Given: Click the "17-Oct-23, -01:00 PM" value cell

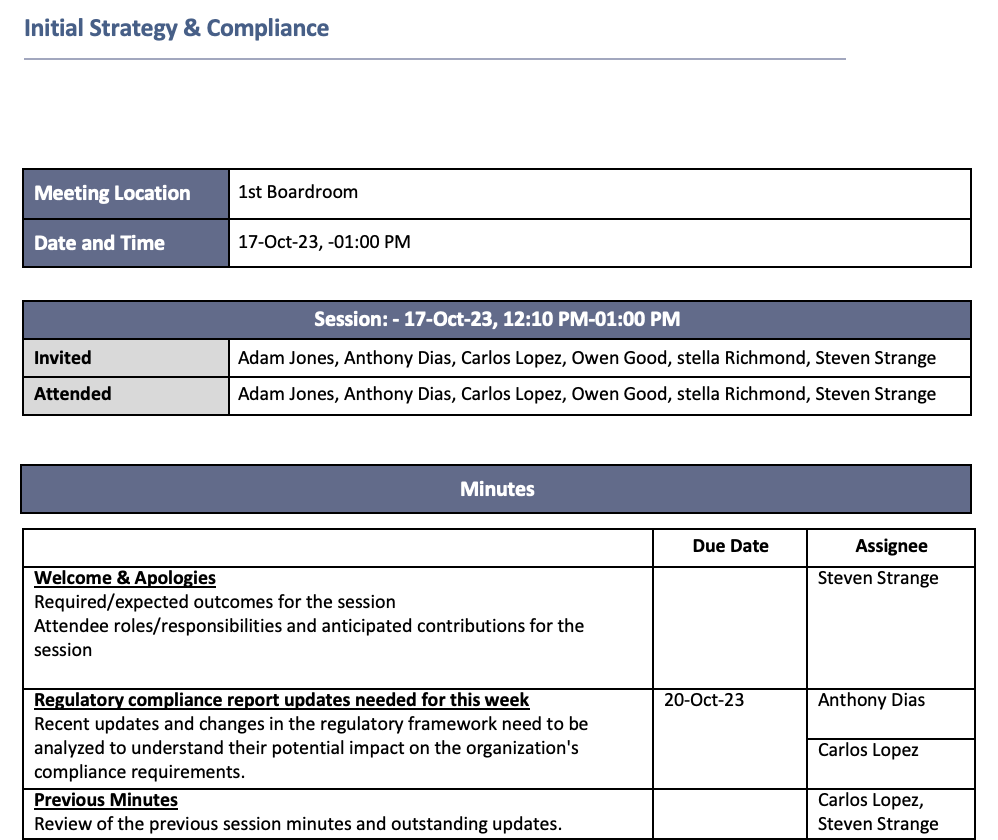Looking at the screenshot, I should 324,242.
